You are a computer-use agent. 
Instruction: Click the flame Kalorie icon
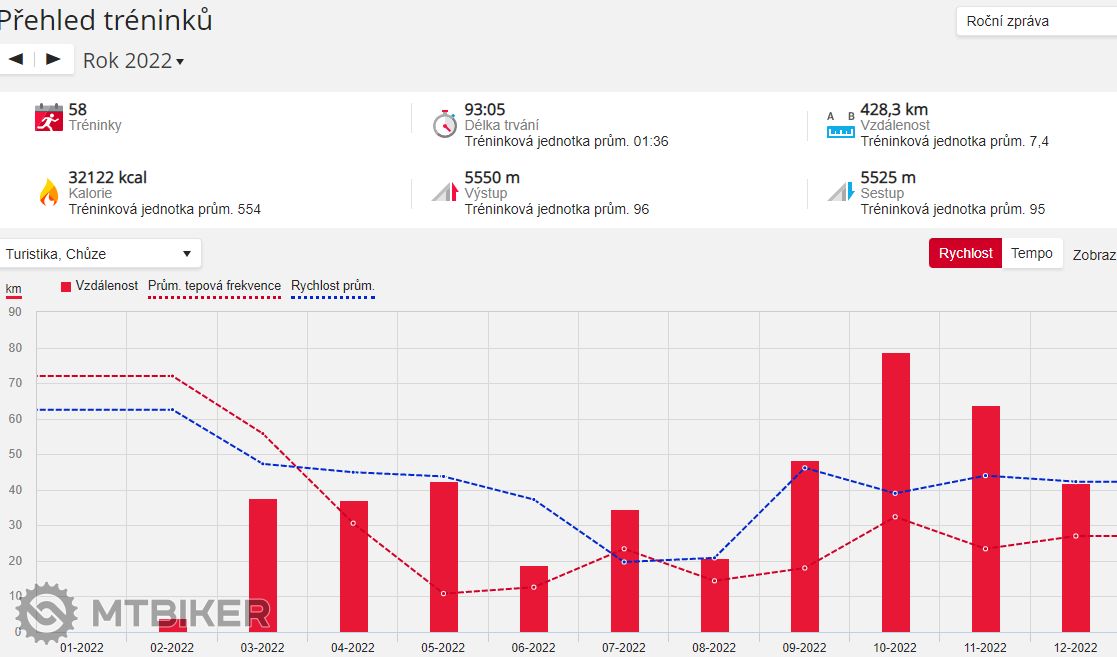pyautogui.click(x=48, y=191)
